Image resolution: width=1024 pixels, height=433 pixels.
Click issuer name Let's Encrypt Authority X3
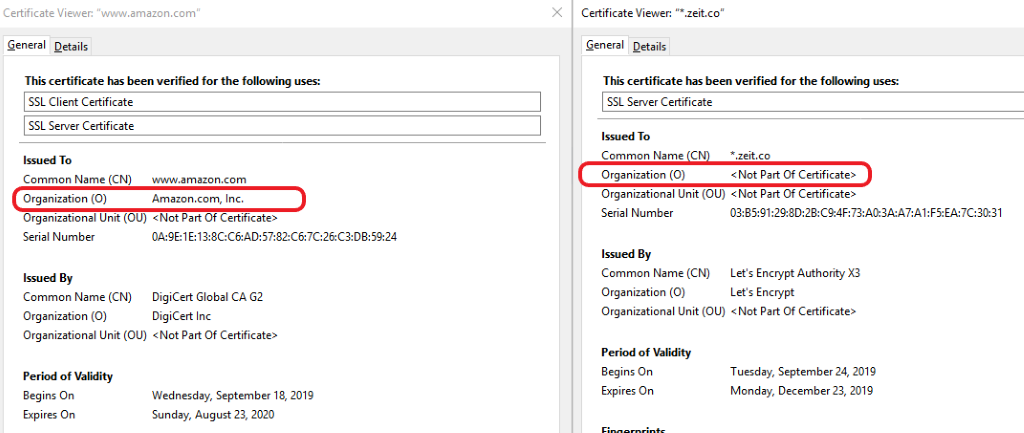[x=795, y=273]
